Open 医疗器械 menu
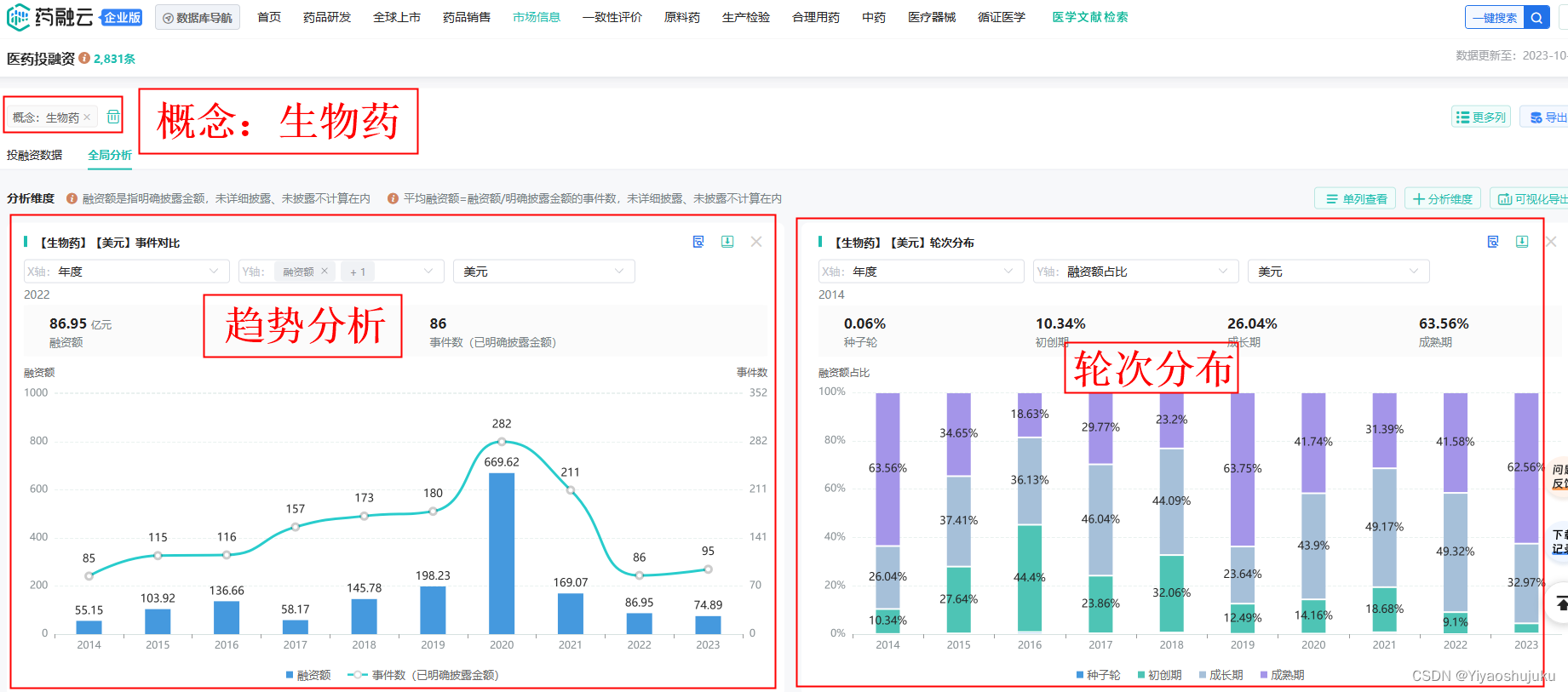The height and width of the screenshot is (692, 1568). [932, 17]
